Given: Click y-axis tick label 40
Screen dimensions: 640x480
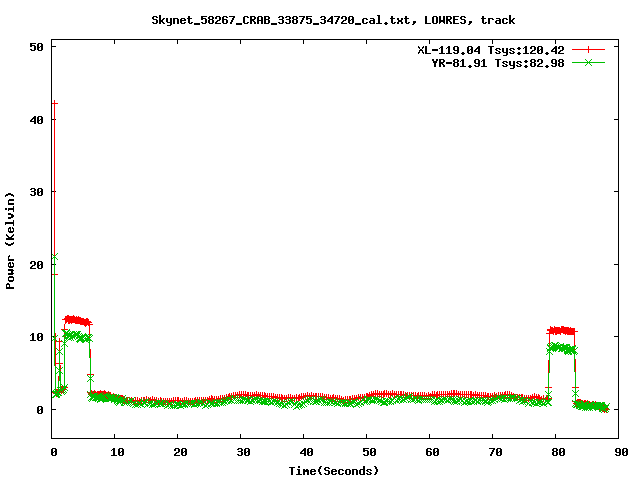Looking at the screenshot, I should [36, 120].
